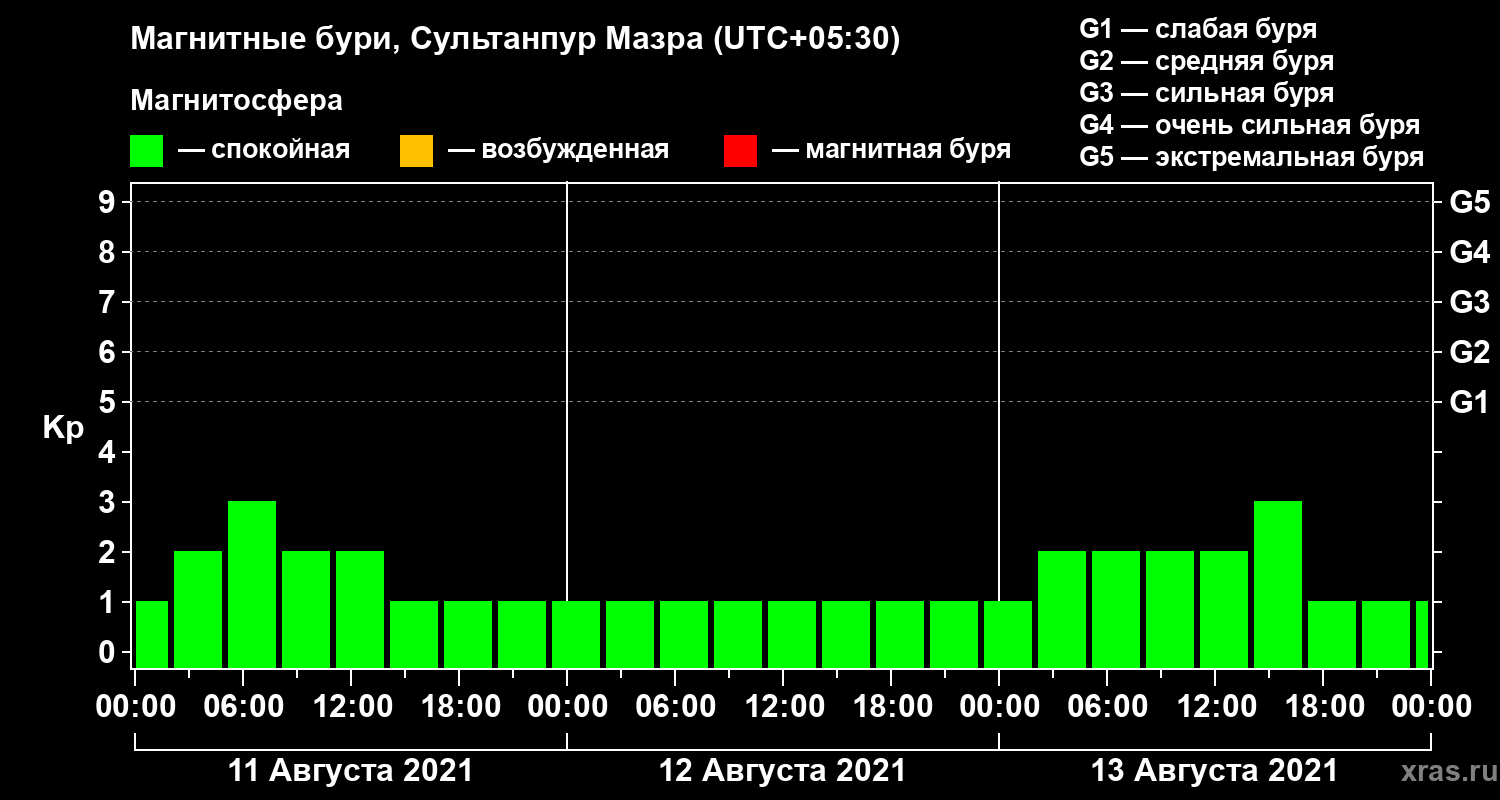Click the Магнитосфера legend heading
This screenshot has width=1500, height=800.
236,101
